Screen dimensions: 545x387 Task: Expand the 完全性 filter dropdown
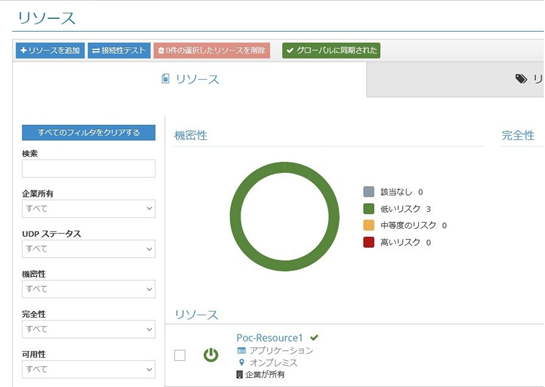pos(89,329)
